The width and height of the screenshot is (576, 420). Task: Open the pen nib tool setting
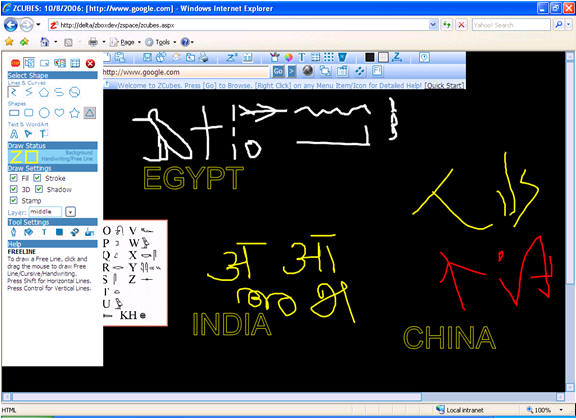point(14,232)
